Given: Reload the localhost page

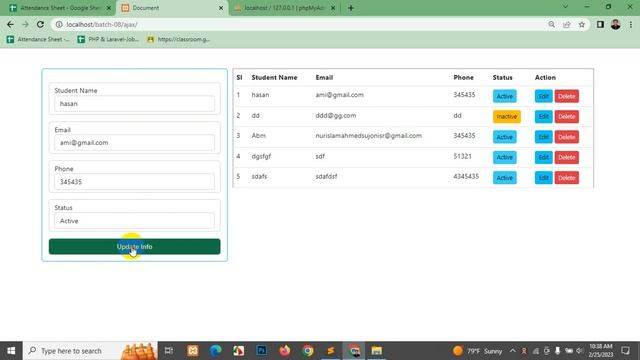Looking at the screenshot, I should point(40,24).
